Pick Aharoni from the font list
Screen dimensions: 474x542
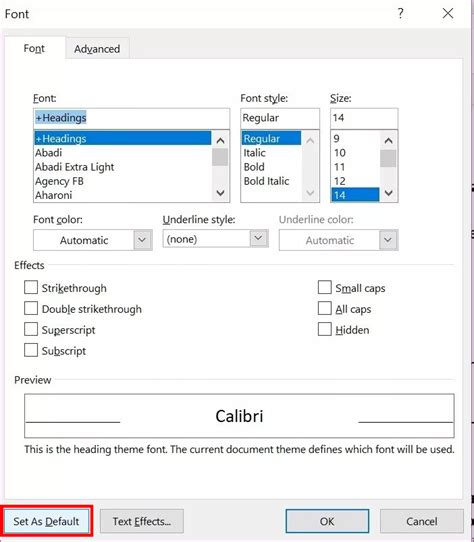point(123,195)
